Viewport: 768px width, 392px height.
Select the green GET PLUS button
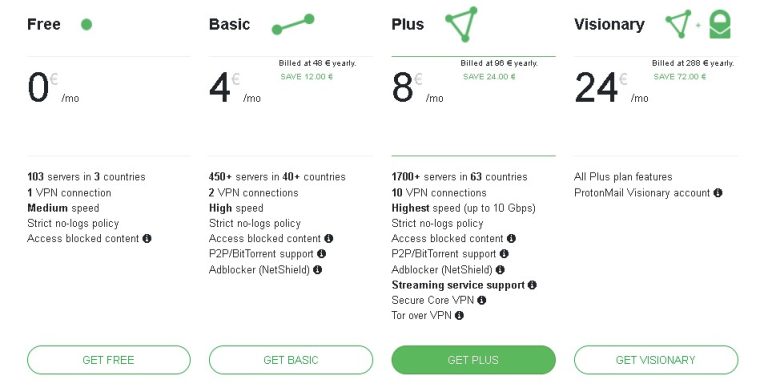point(473,360)
